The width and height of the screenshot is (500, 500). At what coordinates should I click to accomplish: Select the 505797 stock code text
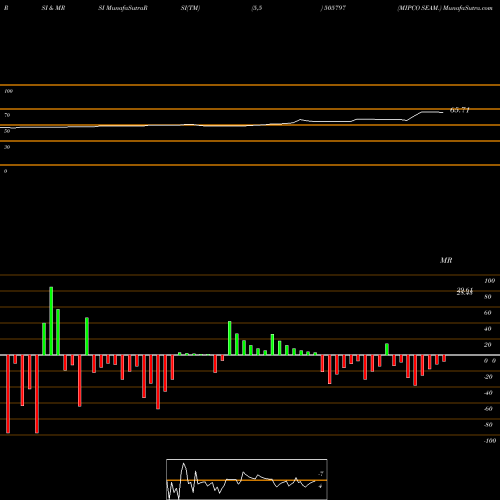click(x=335, y=8)
